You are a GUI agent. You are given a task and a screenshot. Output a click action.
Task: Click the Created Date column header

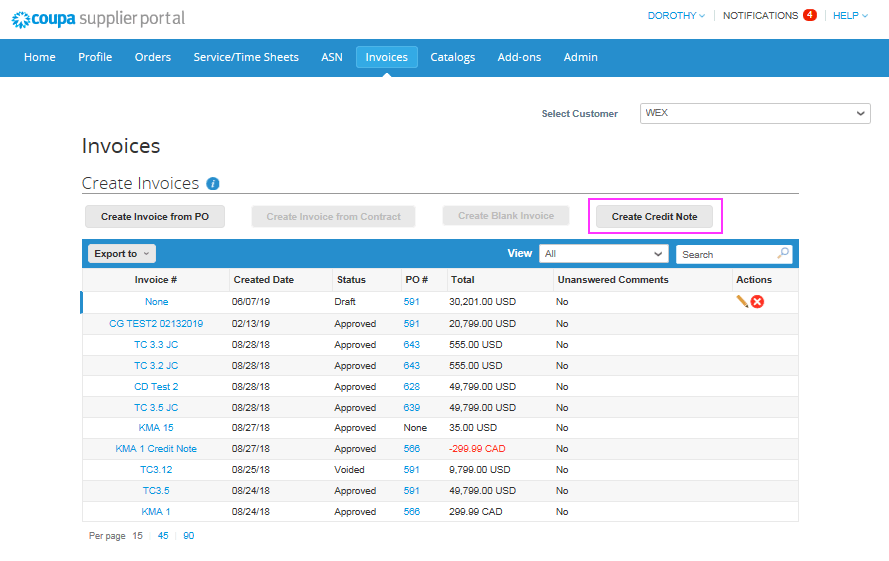(264, 280)
